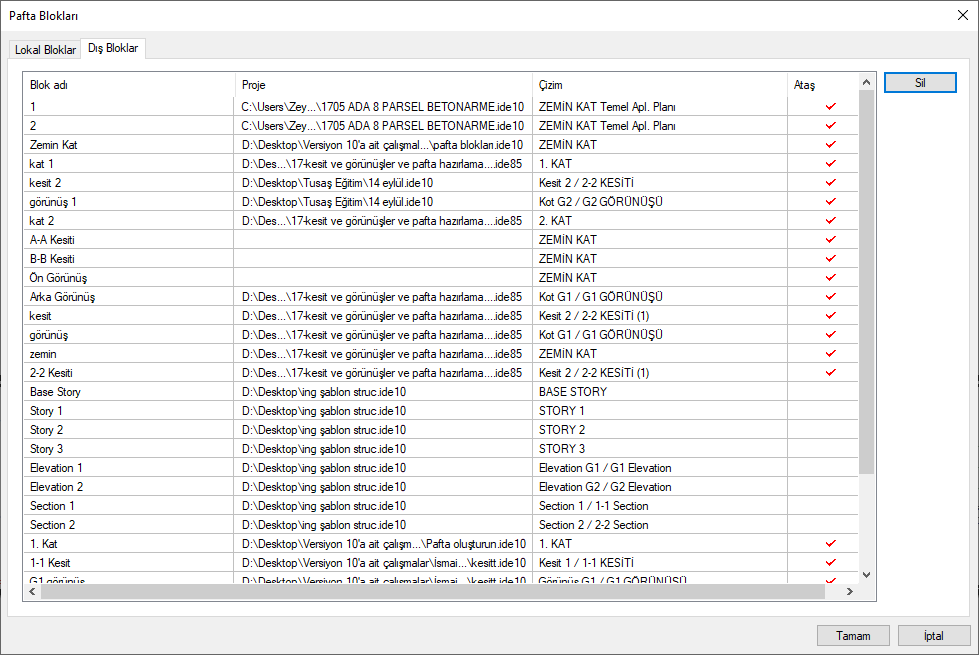Confirm with the Tamam button

click(852, 635)
